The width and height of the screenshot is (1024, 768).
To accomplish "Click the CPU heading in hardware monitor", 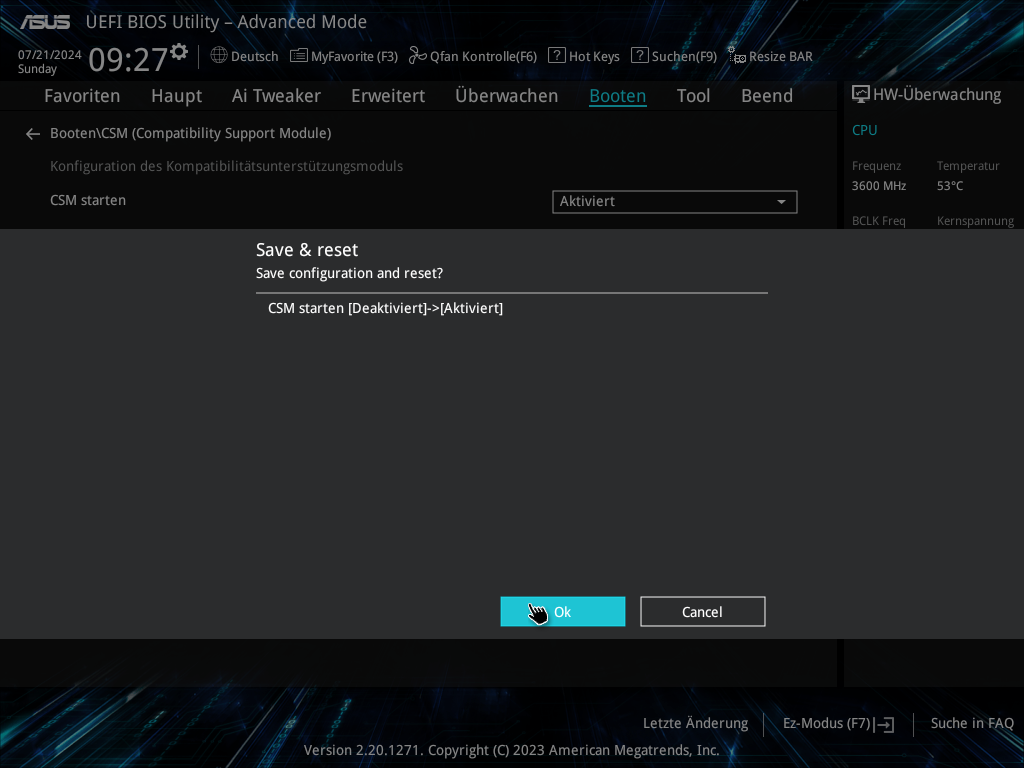I will click(x=865, y=130).
